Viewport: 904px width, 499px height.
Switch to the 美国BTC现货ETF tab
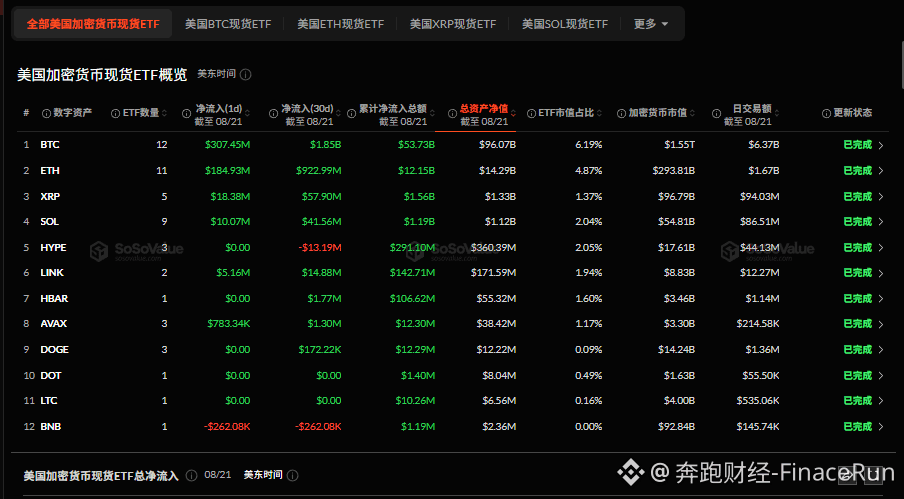click(228, 24)
